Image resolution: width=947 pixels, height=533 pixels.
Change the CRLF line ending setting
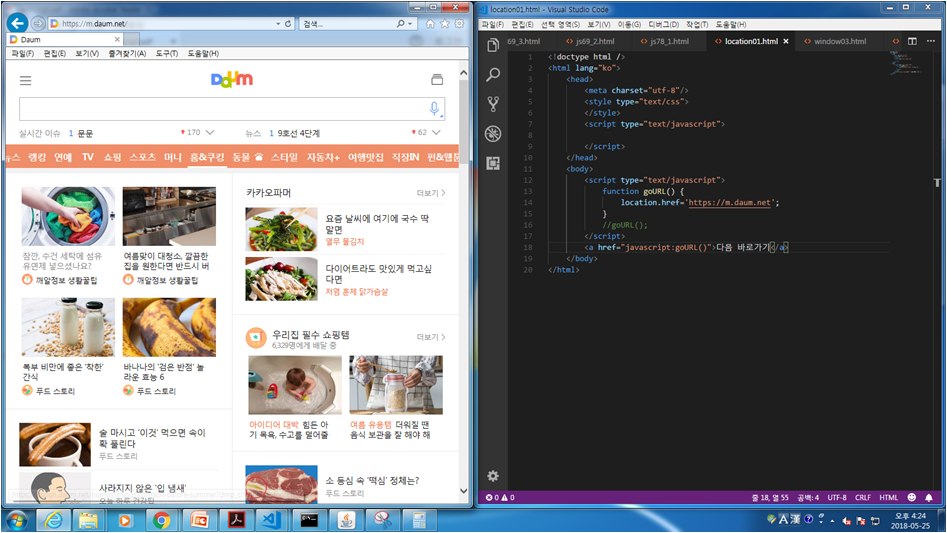[x=862, y=497]
